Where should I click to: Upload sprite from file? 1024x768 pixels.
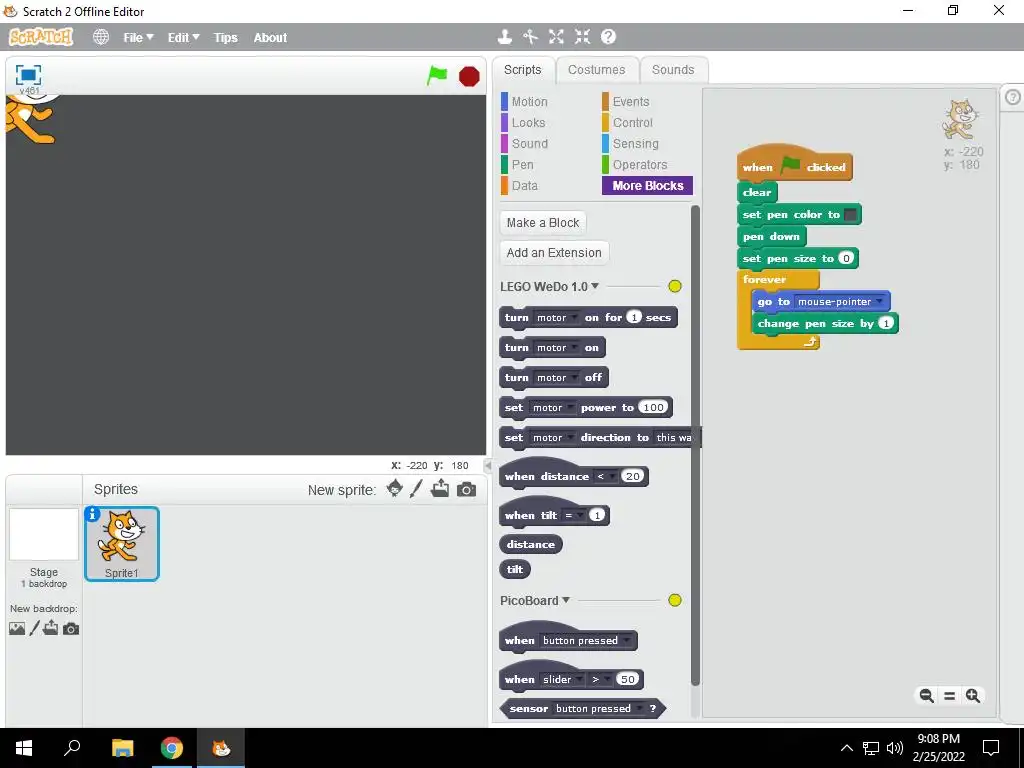tap(440, 488)
